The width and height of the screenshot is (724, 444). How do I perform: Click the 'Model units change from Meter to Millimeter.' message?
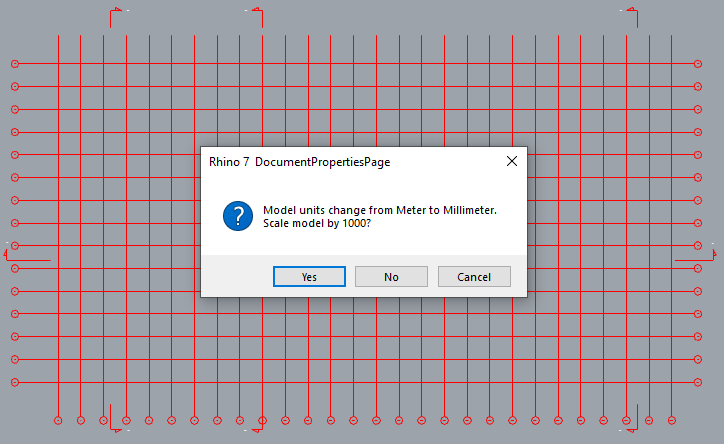tap(380, 210)
